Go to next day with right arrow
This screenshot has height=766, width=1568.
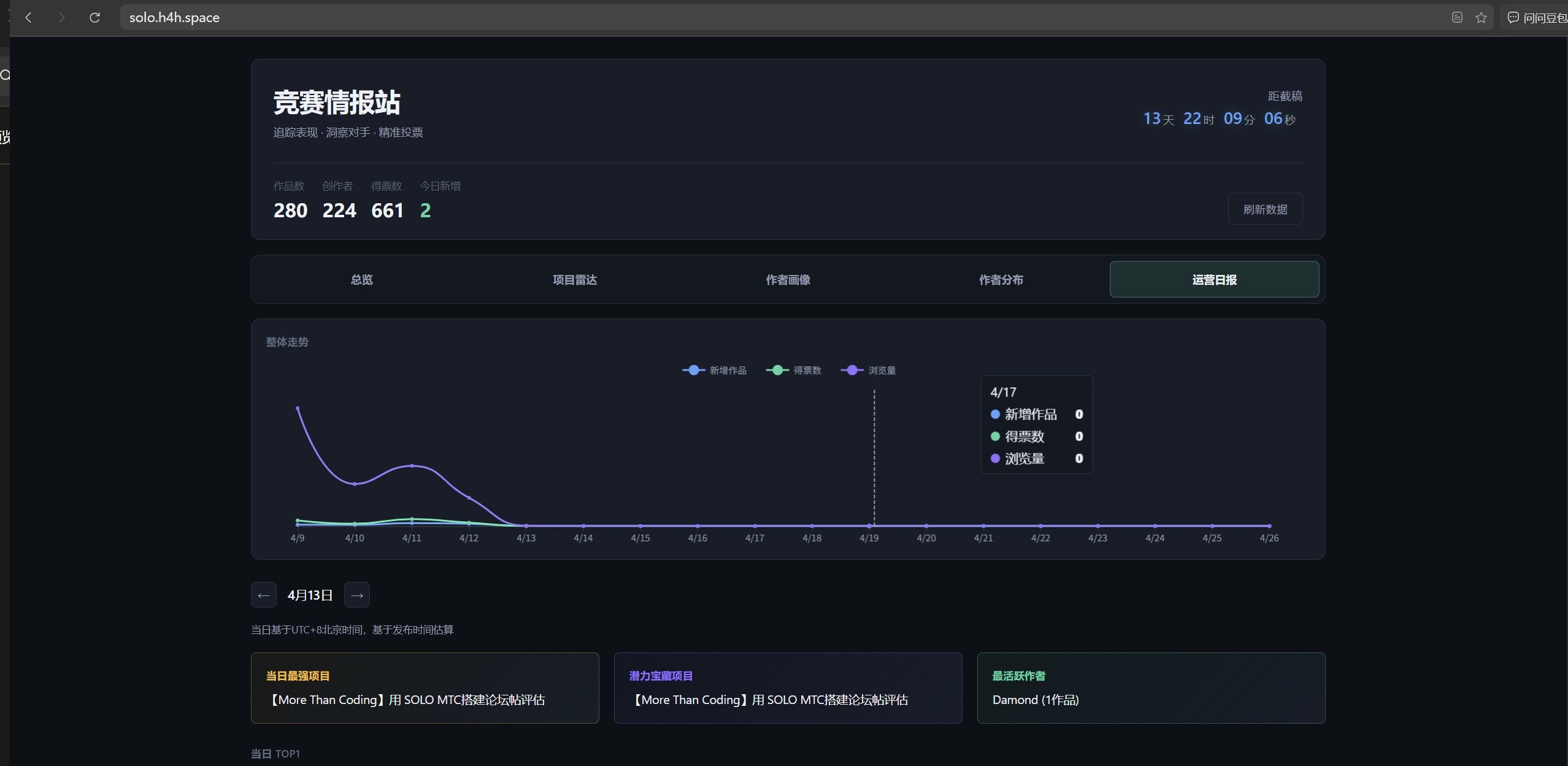tap(357, 595)
